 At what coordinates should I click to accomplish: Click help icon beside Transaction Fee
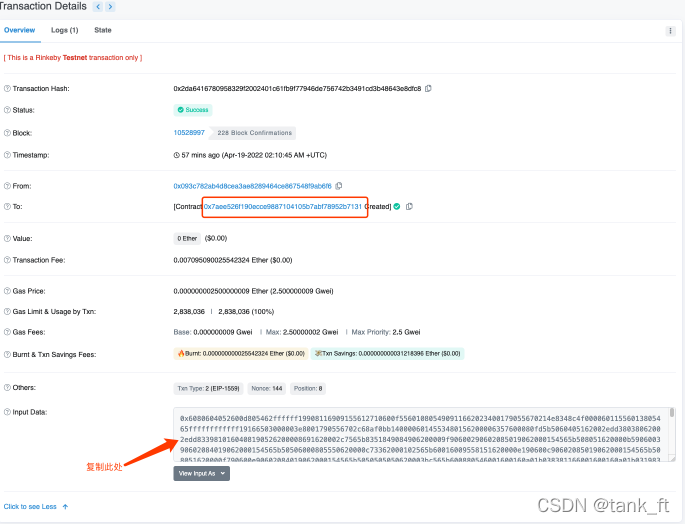pos(7,260)
